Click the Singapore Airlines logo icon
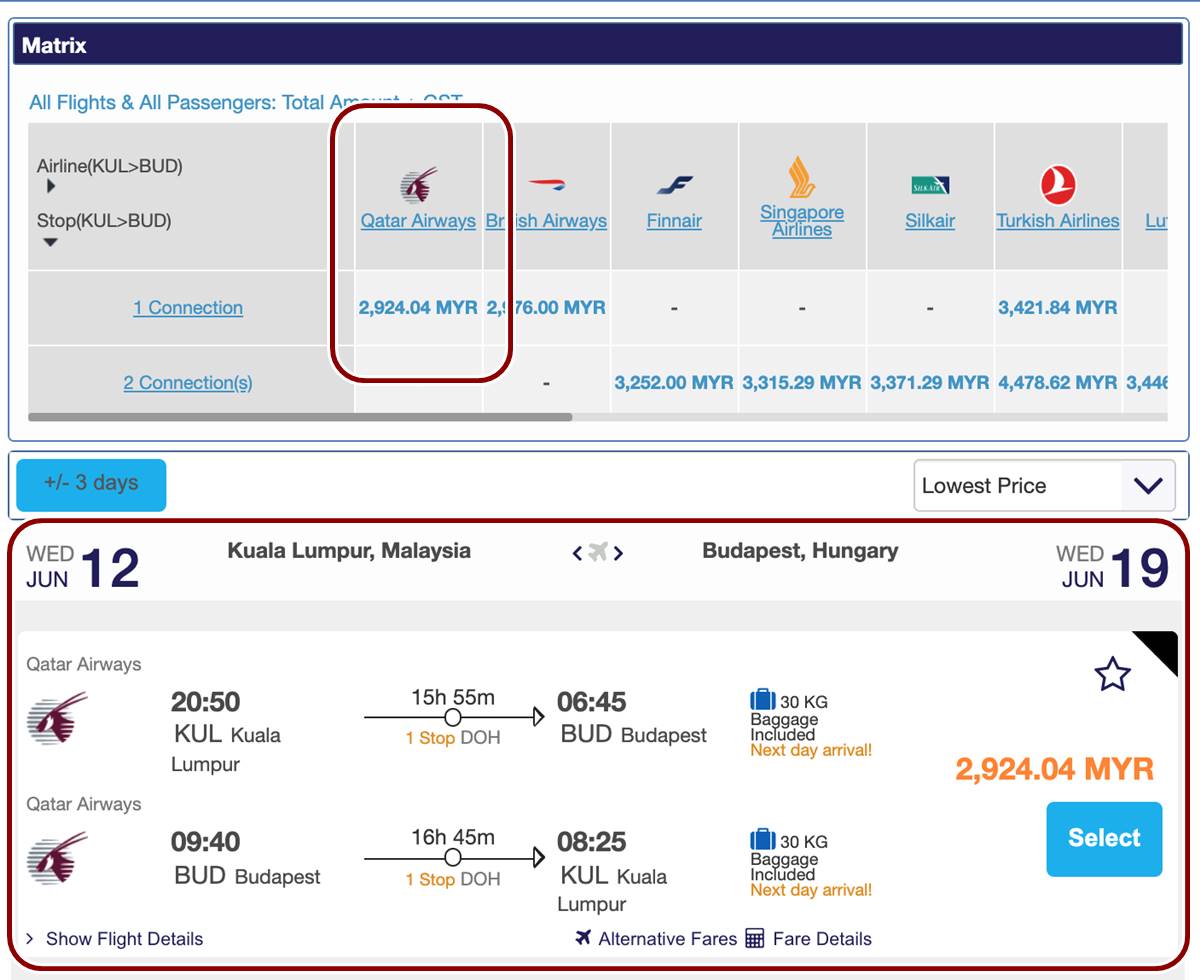Image resolution: width=1200 pixels, height=980 pixels. (x=802, y=177)
